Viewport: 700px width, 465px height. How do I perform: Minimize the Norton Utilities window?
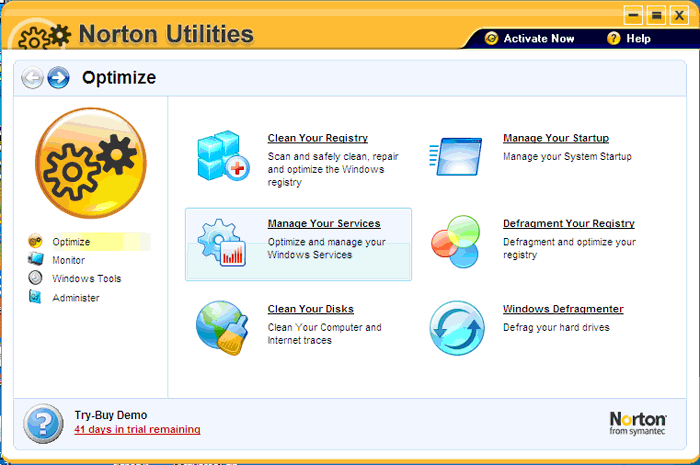point(633,16)
